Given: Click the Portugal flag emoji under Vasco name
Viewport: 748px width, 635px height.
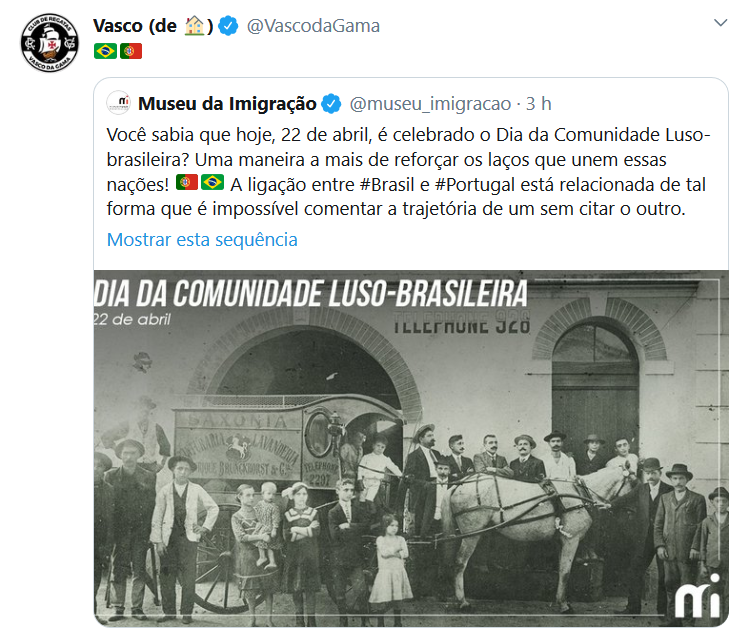Looking at the screenshot, I should 131,51.
